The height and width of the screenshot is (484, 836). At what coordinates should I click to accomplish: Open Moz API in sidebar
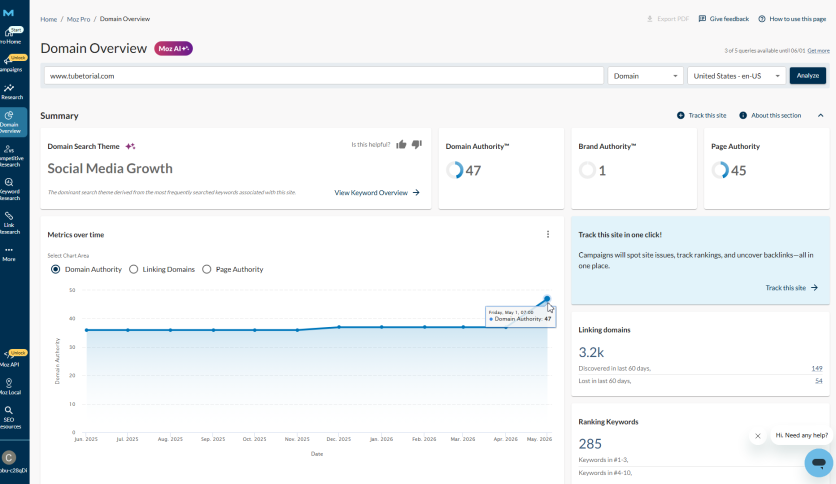click(11, 359)
